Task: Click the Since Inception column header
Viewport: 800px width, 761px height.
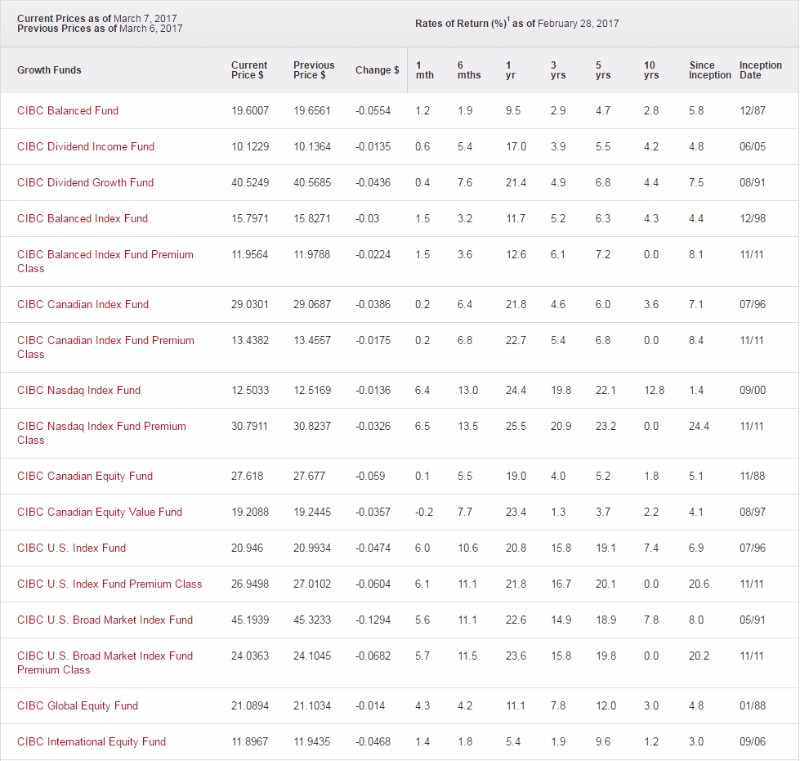Action: pos(710,70)
